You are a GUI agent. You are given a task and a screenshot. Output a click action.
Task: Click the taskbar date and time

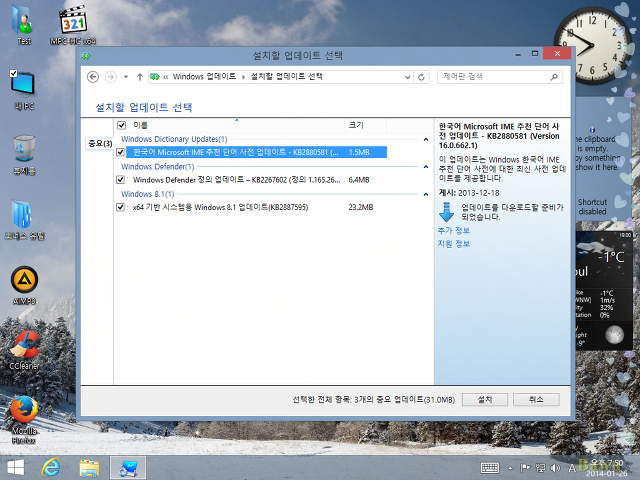(x=607, y=468)
